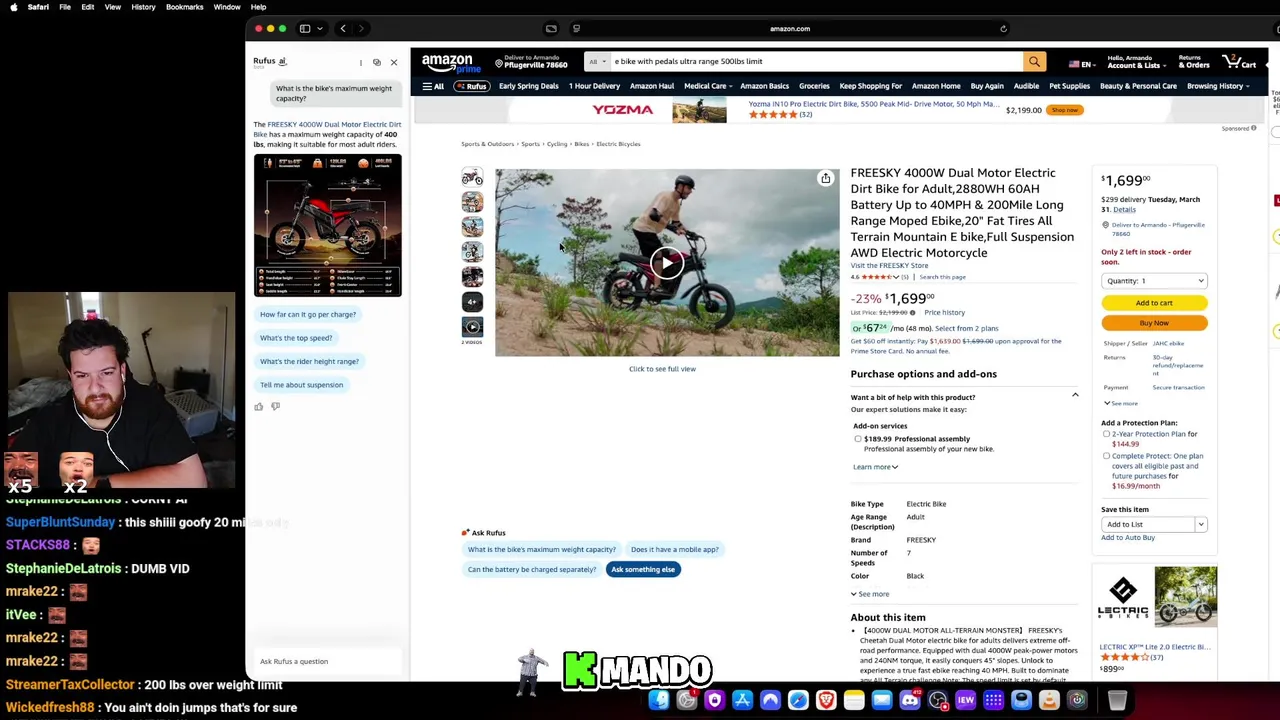1280x720 pixels.
Task: Play the product video
Action: tap(667, 263)
